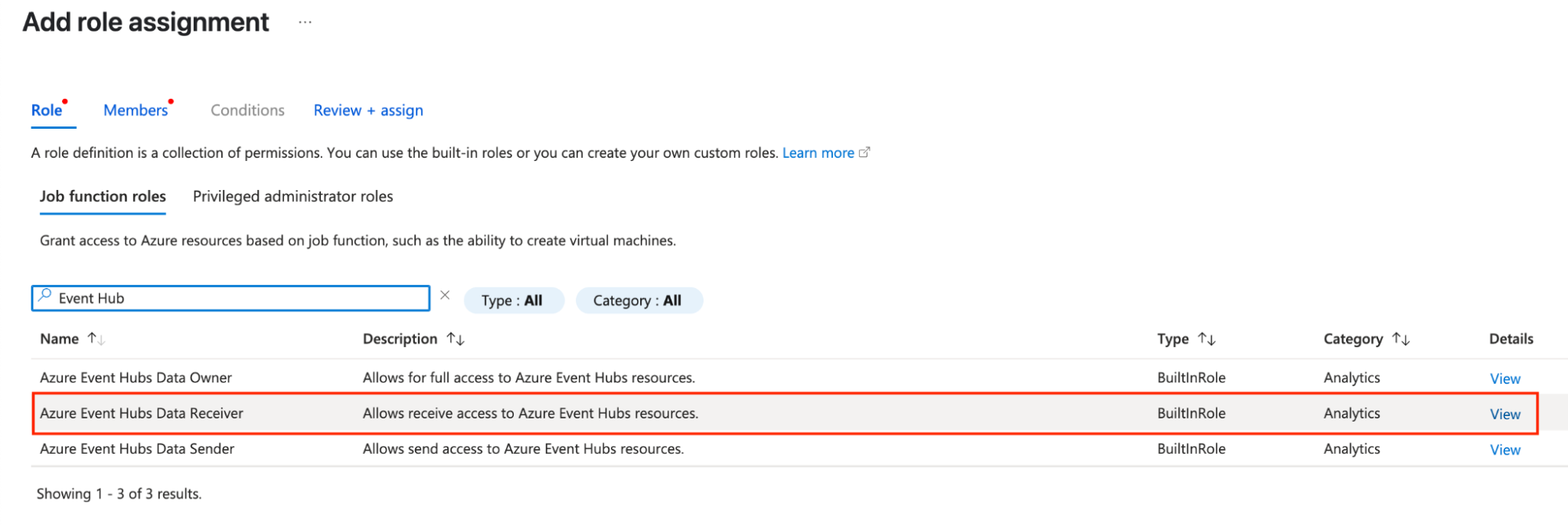Click the 'Showing 1 - 3 of 3 results' text

pyautogui.click(x=119, y=494)
